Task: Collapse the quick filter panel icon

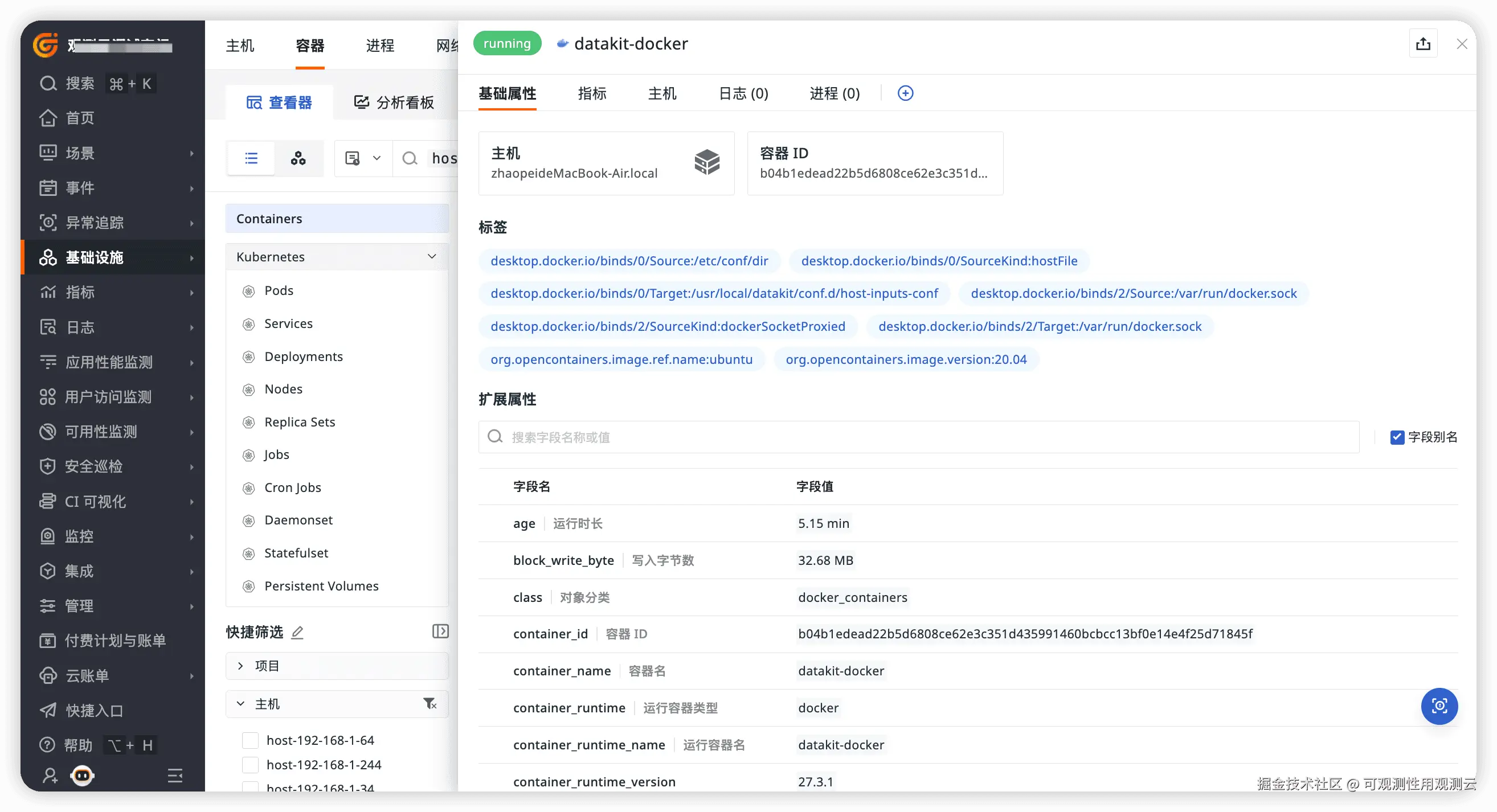Action: (x=440, y=631)
